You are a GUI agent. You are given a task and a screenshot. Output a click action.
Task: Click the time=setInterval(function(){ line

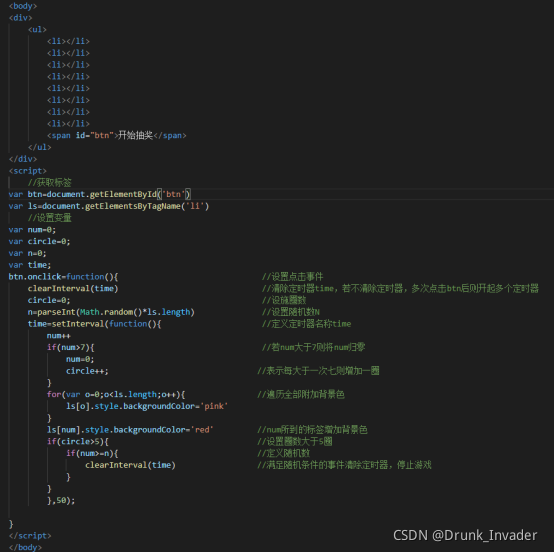point(94,324)
